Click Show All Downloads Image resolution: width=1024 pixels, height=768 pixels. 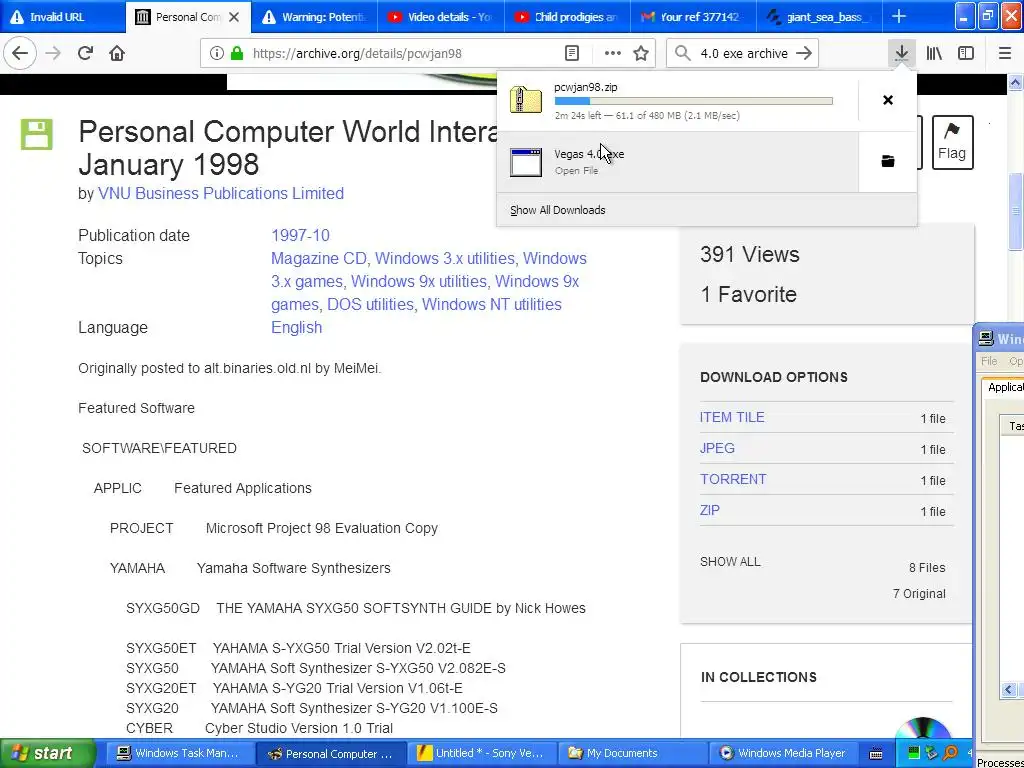[x=558, y=210]
